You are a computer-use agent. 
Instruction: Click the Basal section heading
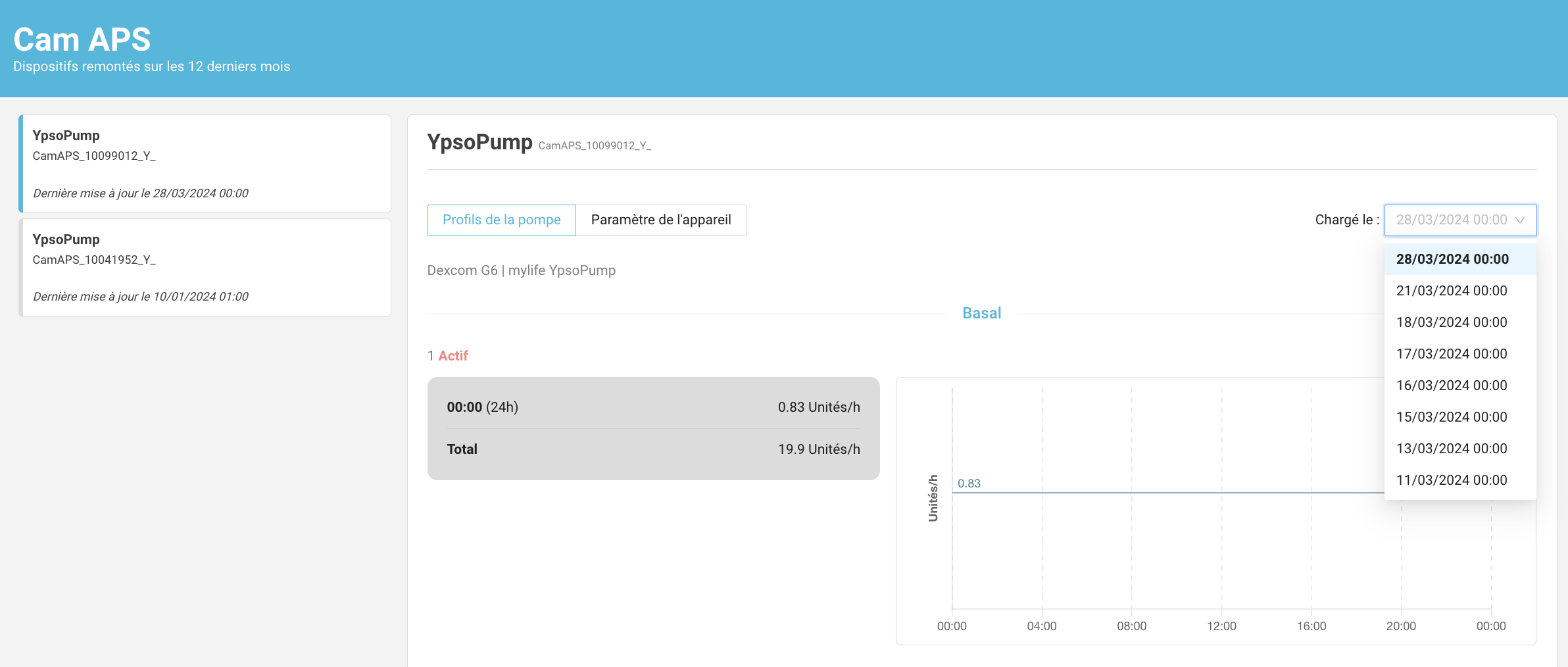(982, 313)
